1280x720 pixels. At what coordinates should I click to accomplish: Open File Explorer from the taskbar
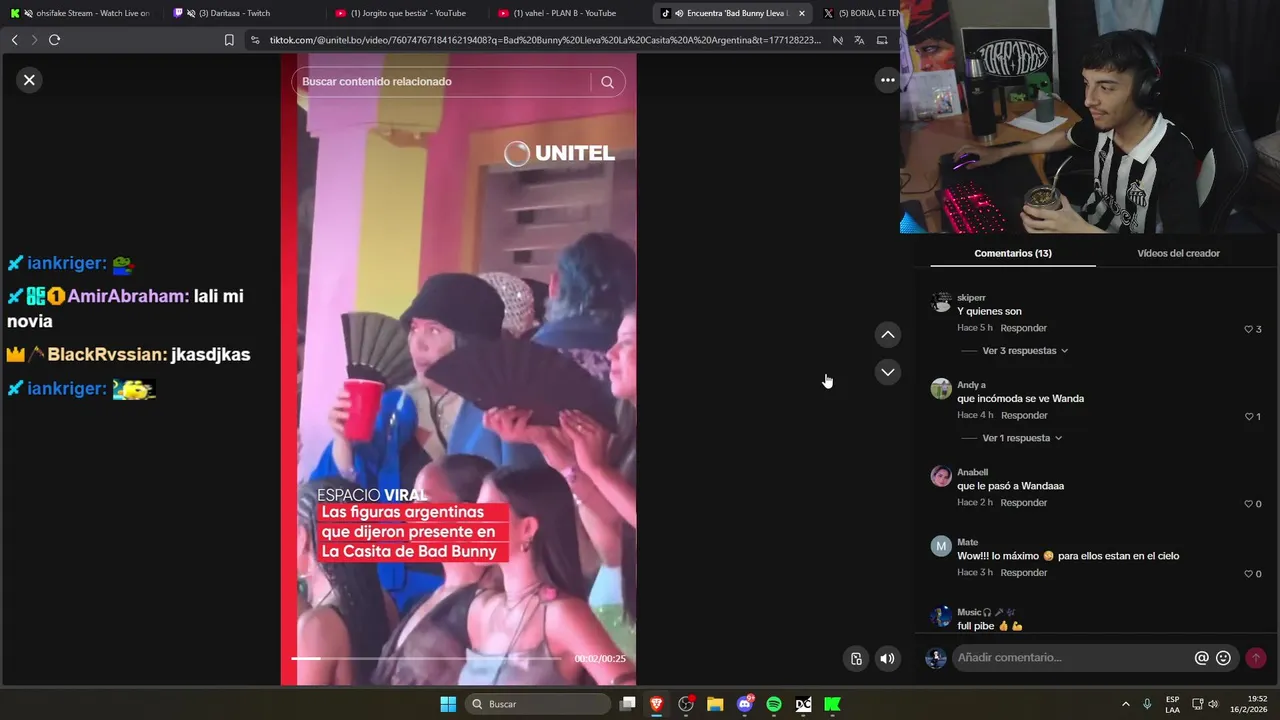715,704
